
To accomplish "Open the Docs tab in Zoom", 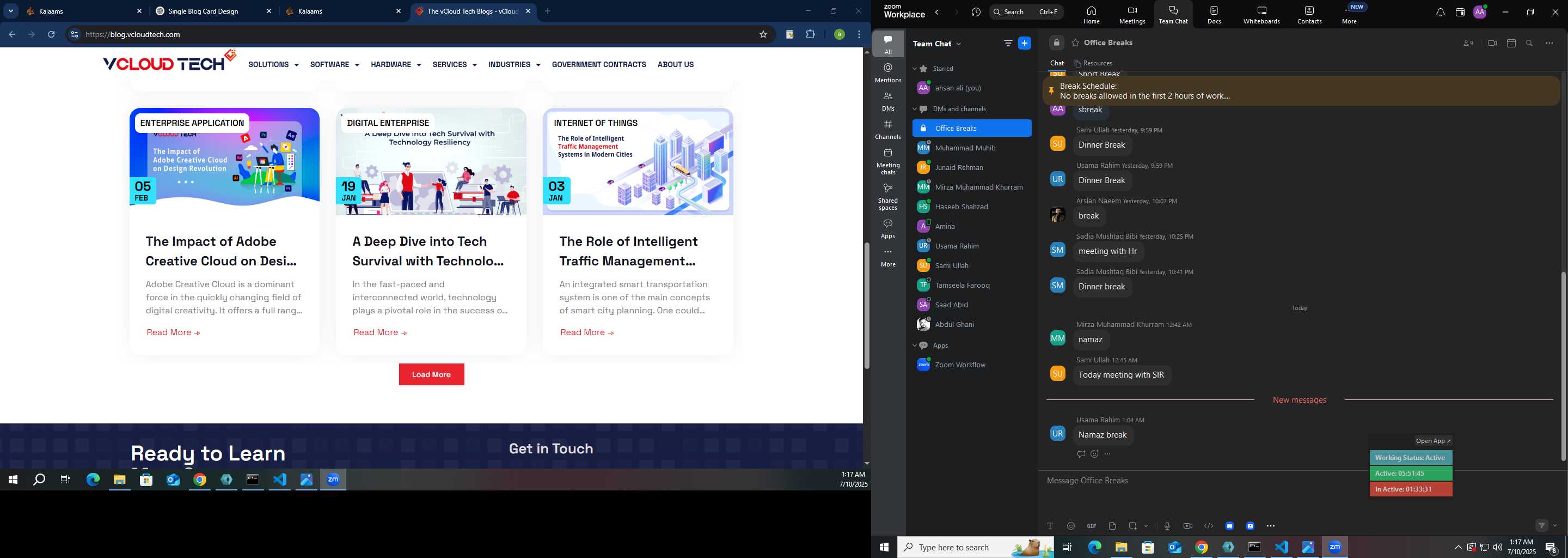I will pyautogui.click(x=1214, y=15).
